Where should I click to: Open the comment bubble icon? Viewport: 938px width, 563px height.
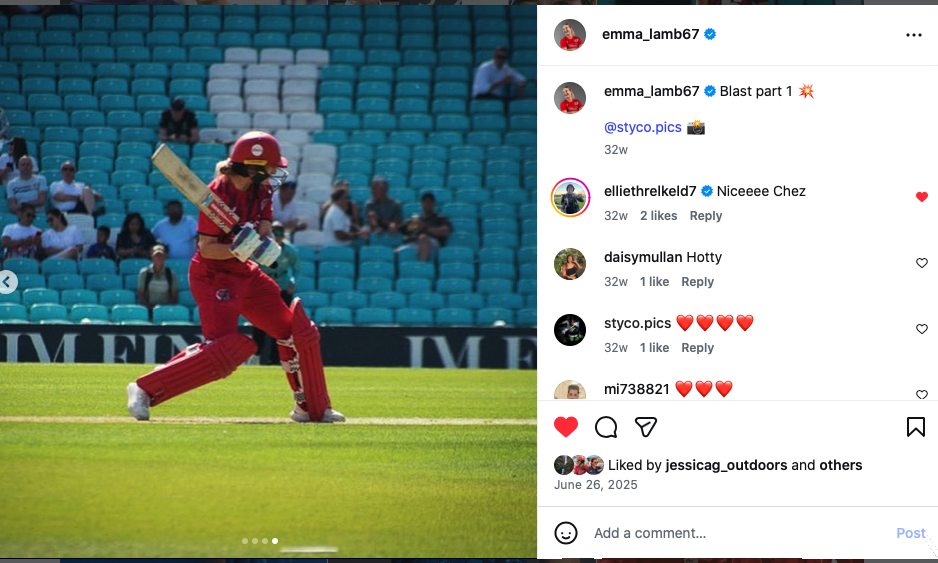[606, 427]
